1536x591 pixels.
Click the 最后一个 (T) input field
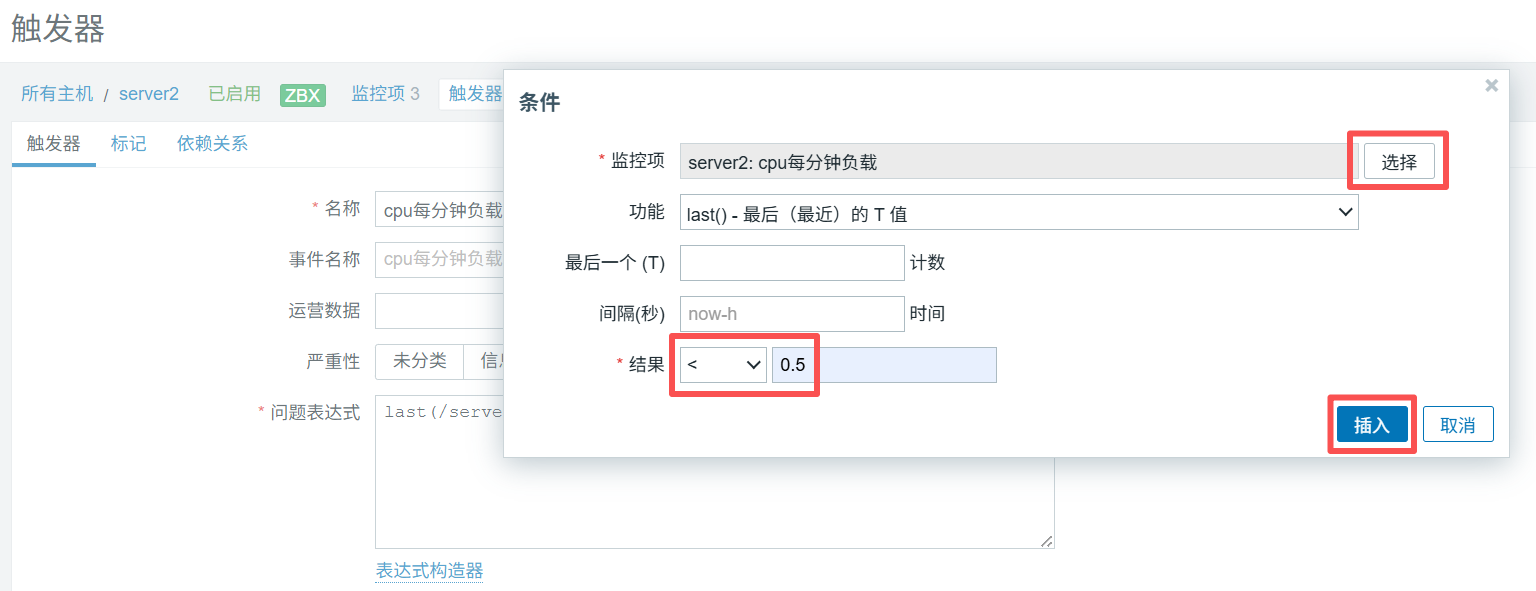pos(792,263)
